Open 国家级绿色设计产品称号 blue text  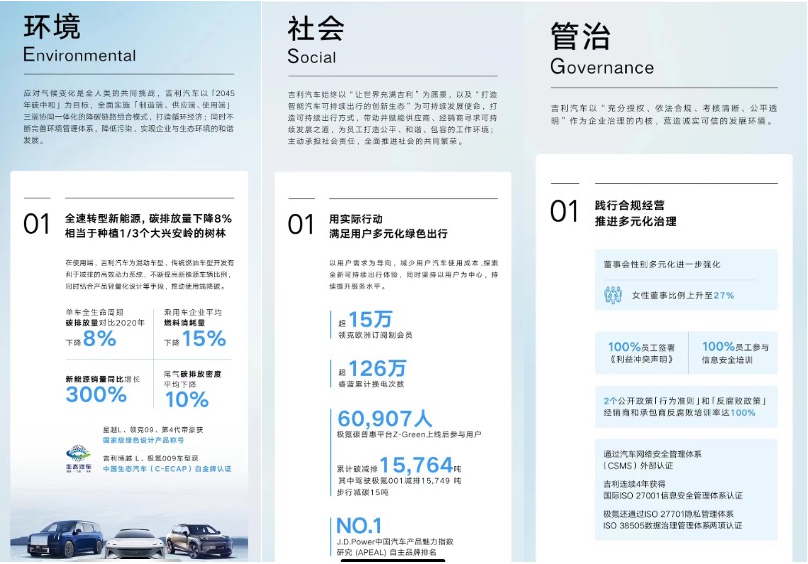click(143, 440)
